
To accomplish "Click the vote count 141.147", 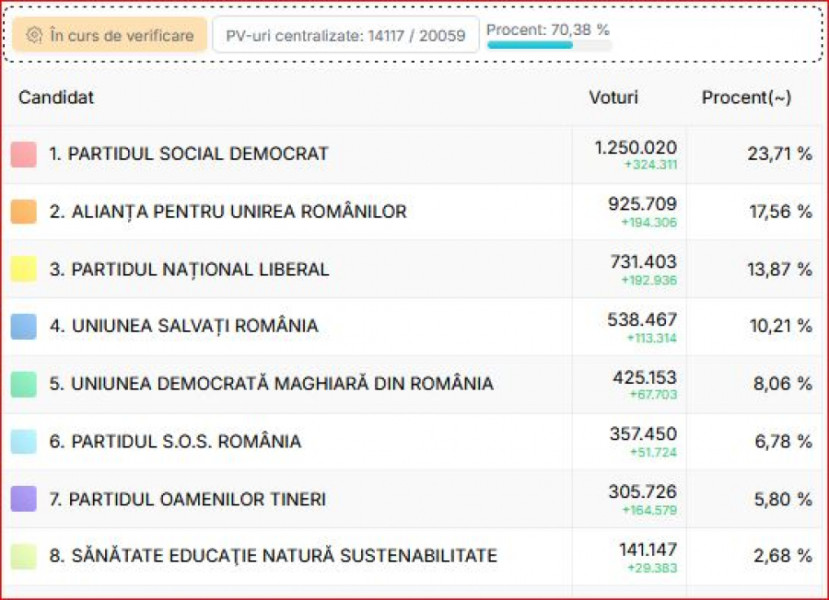I will tap(648, 549).
